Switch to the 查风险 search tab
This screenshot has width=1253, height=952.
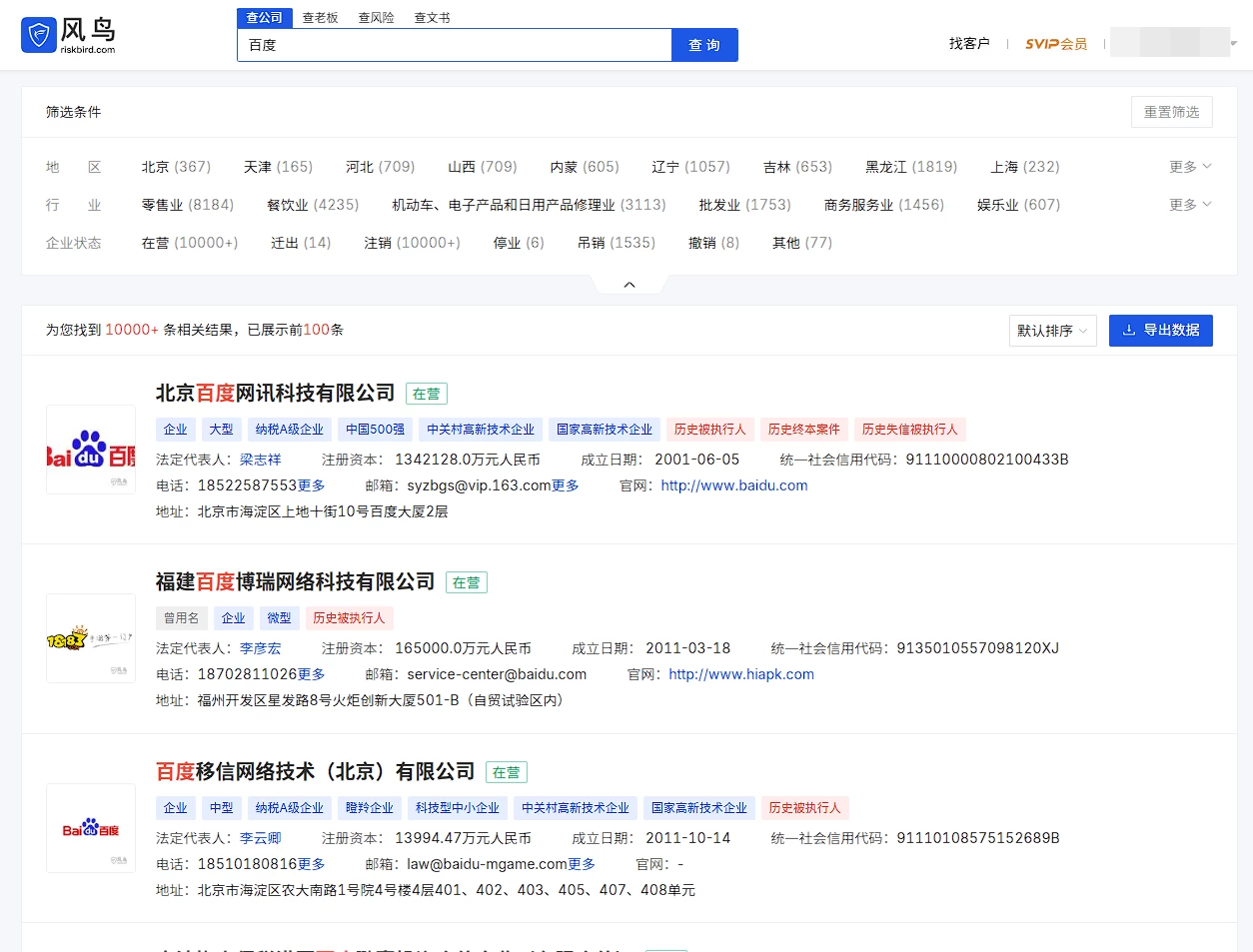(x=376, y=18)
